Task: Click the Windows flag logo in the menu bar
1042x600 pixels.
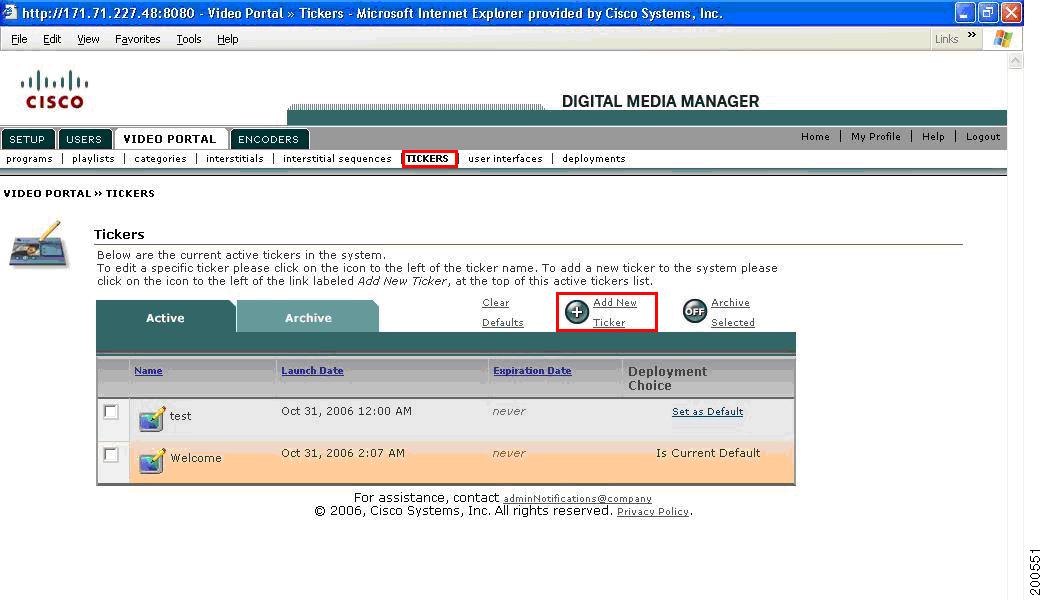Action: (1003, 39)
